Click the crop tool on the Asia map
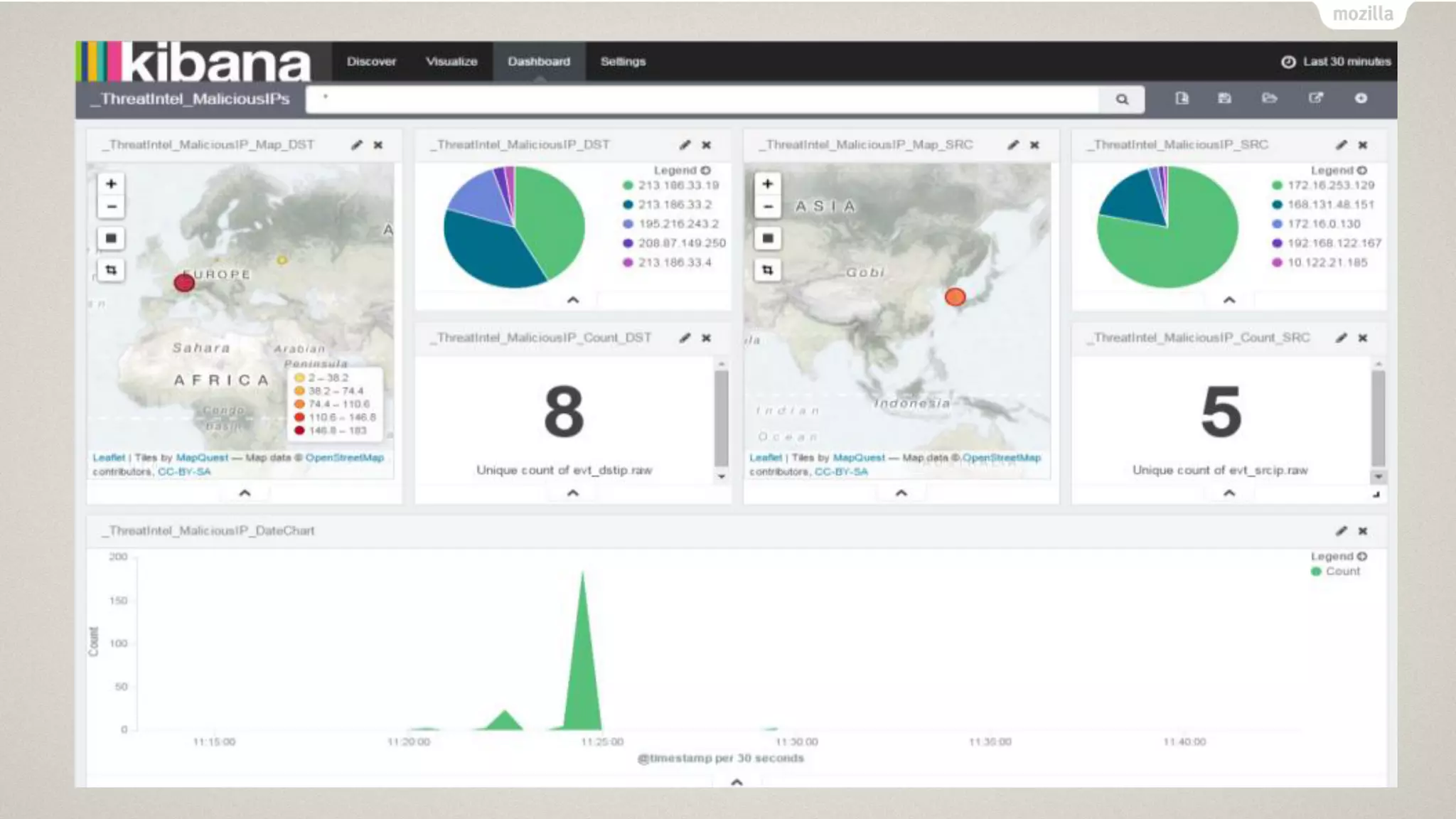1456x819 pixels. 767,270
